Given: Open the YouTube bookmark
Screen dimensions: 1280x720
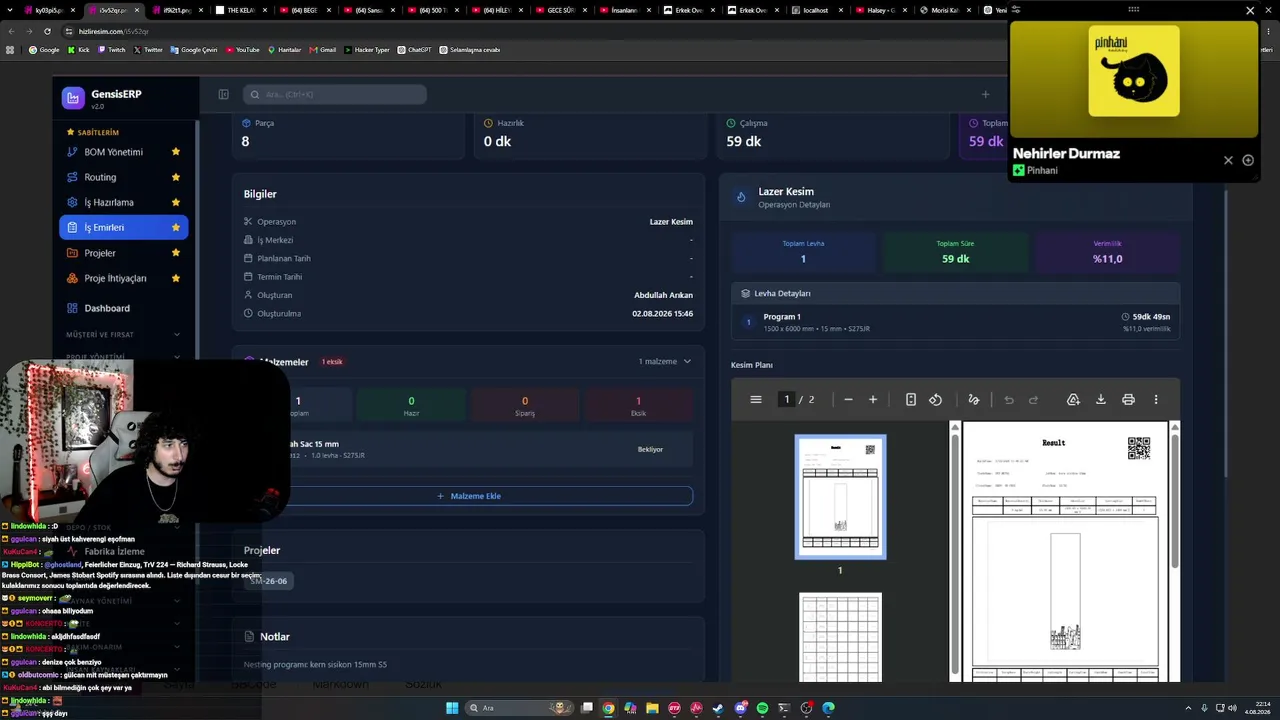Looking at the screenshot, I should 243,49.
